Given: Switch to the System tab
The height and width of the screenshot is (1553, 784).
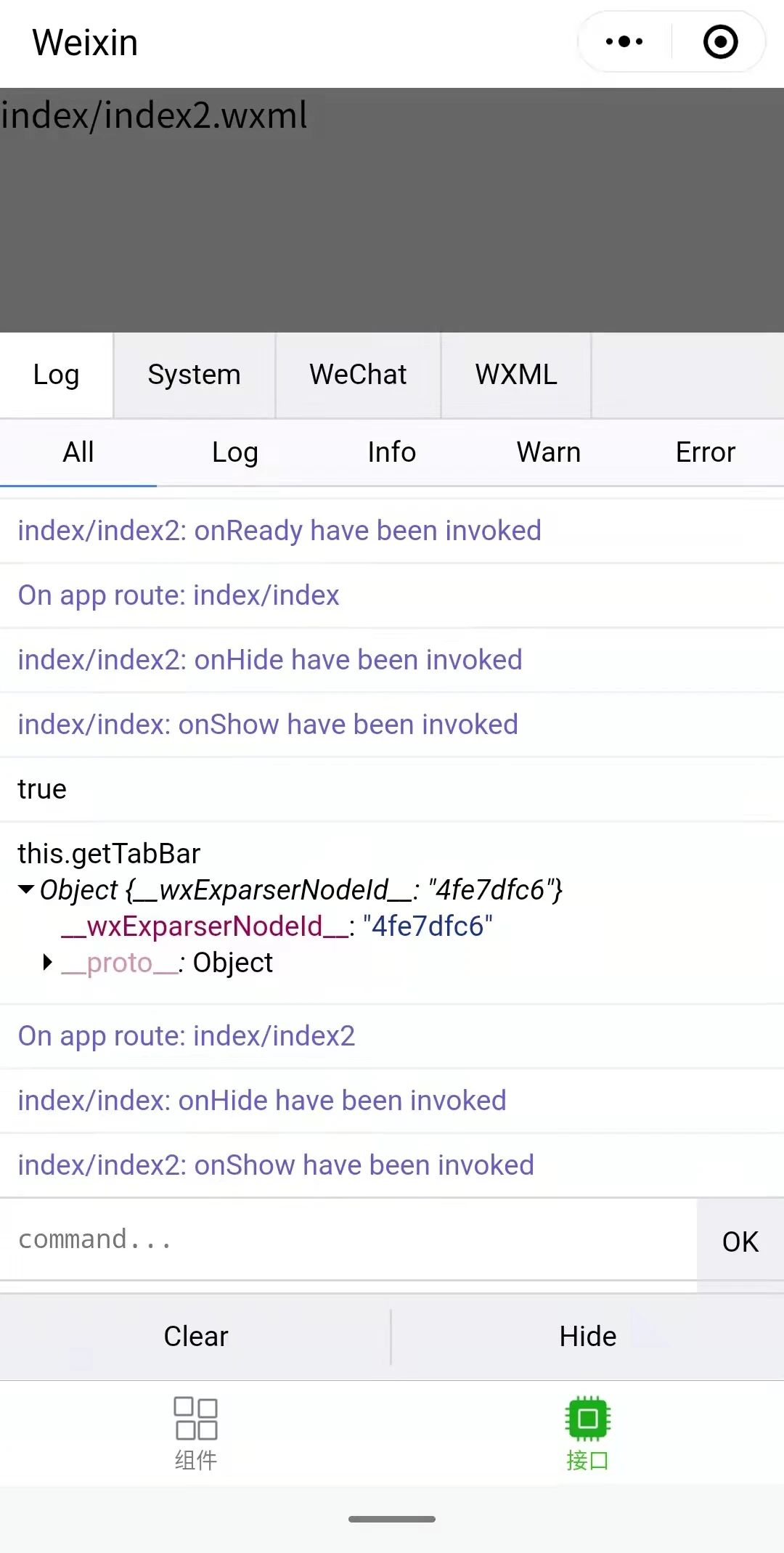Looking at the screenshot, I should (x=194, y=375).
